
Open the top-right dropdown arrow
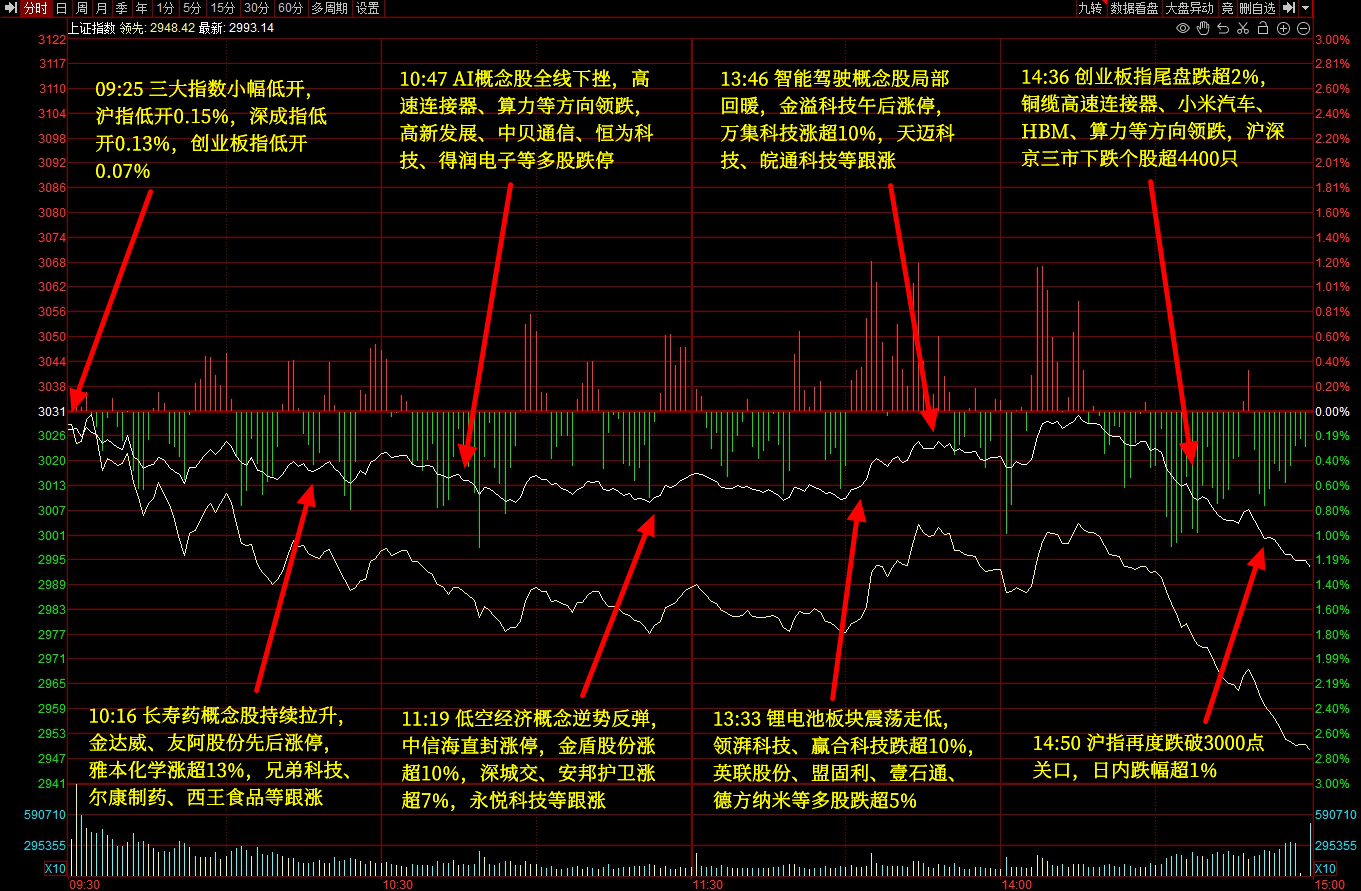tap(1306, 8)
